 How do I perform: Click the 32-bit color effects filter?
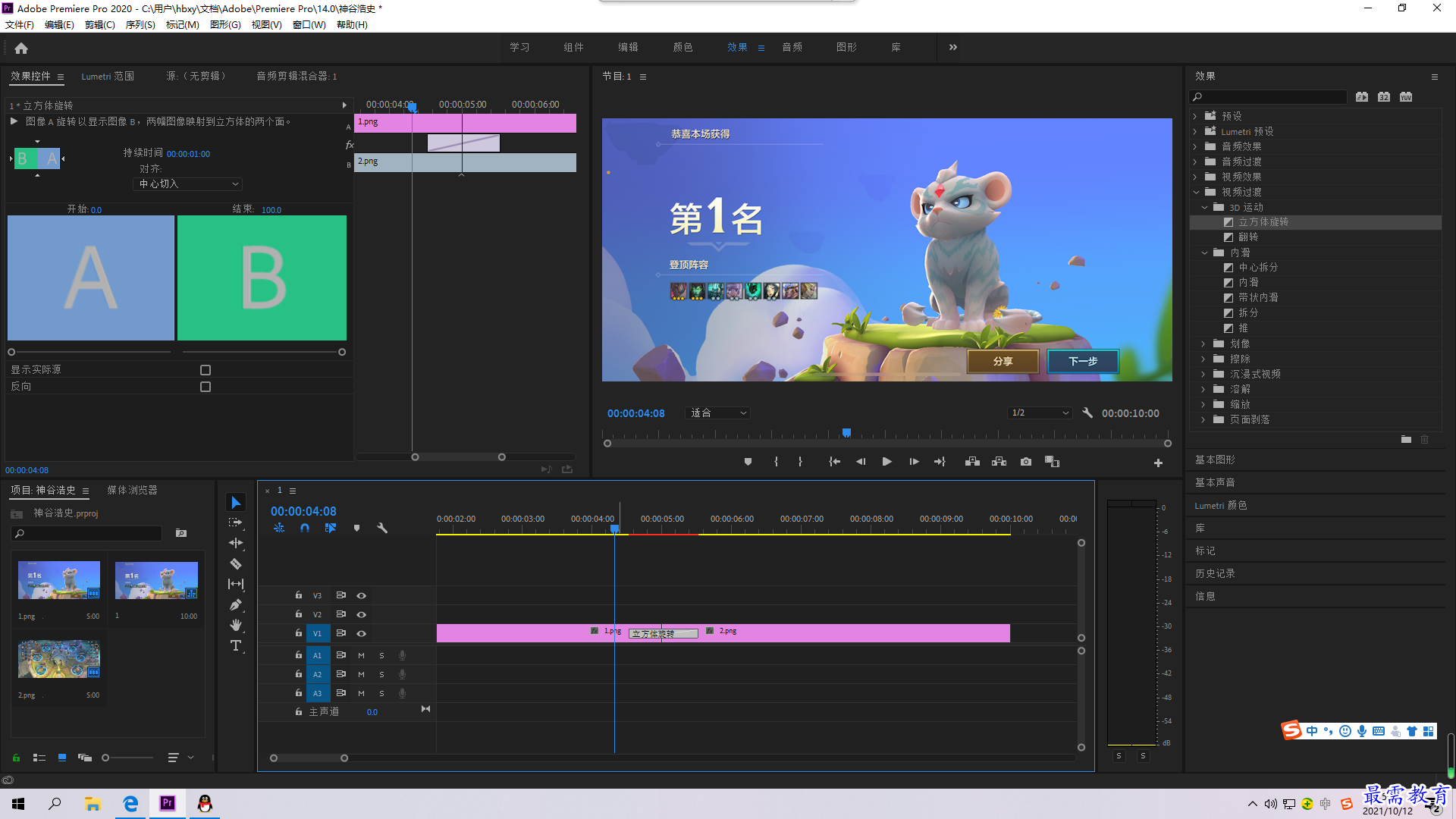tap(1384, 97)
